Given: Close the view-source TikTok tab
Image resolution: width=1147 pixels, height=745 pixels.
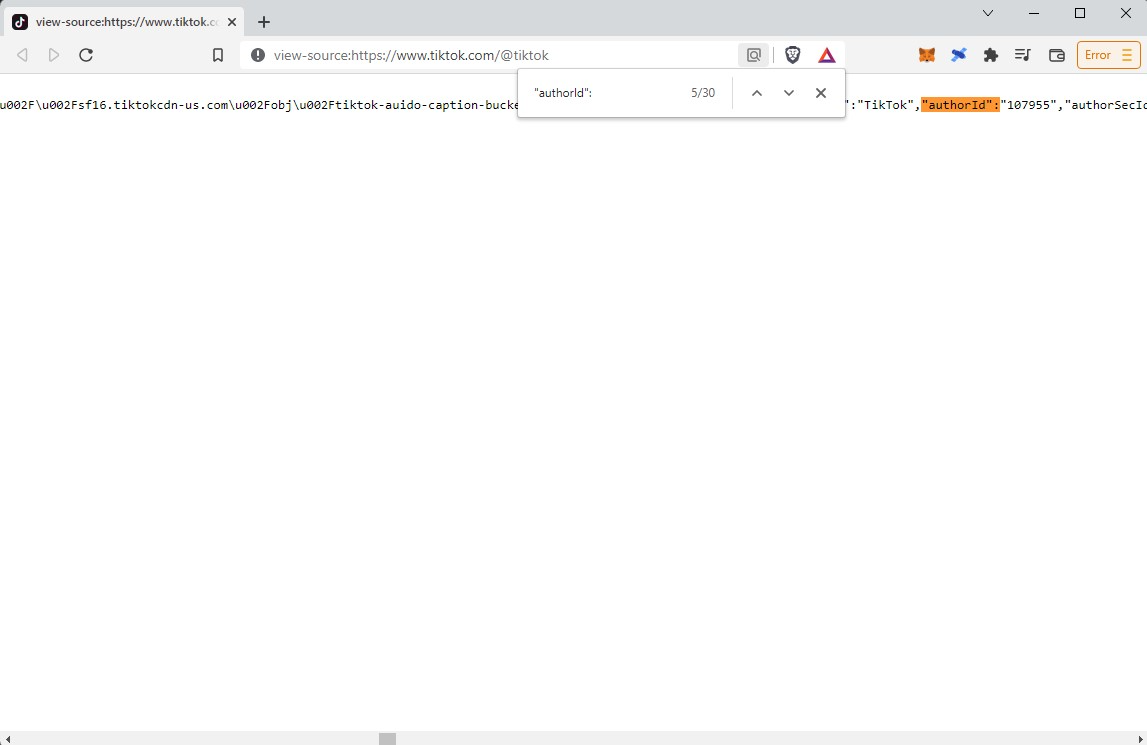Looking at the screenshot, I should pos(232,22).
